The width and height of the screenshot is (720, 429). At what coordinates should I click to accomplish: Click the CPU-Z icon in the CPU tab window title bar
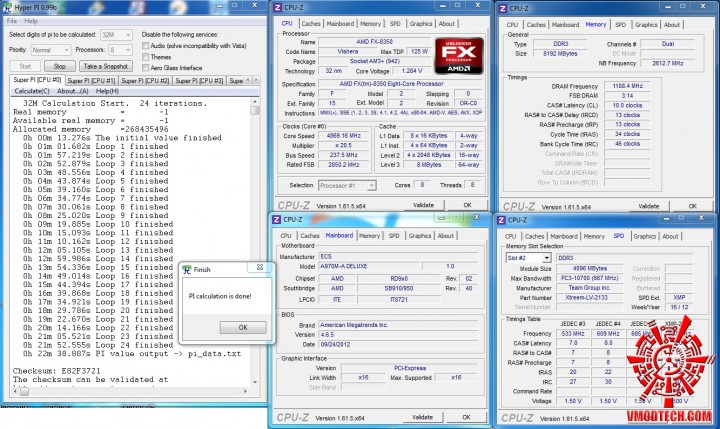(x=277, y=8)
